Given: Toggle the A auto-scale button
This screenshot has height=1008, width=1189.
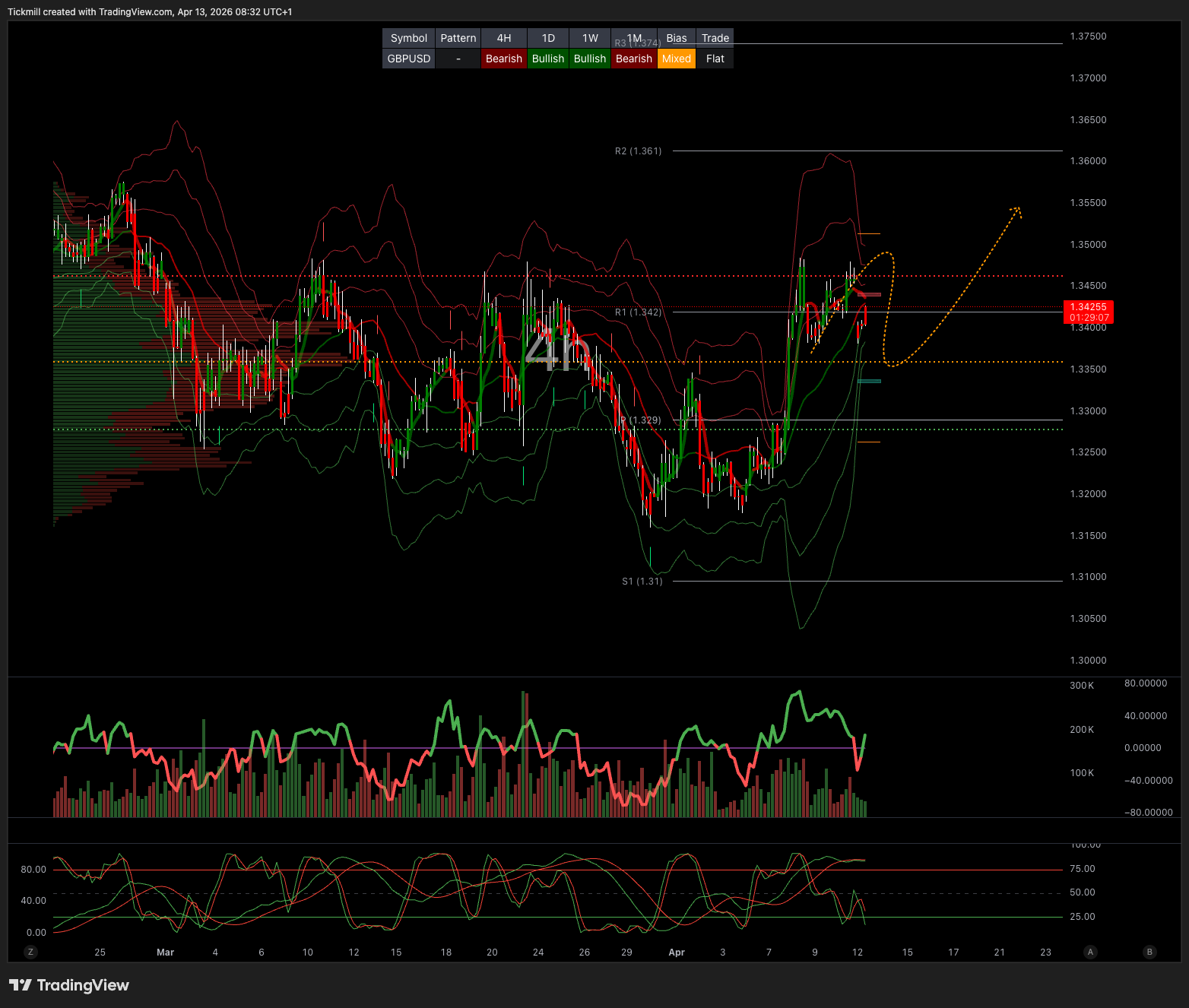Looking at the screenshot, I should (x=1090, y=952).
